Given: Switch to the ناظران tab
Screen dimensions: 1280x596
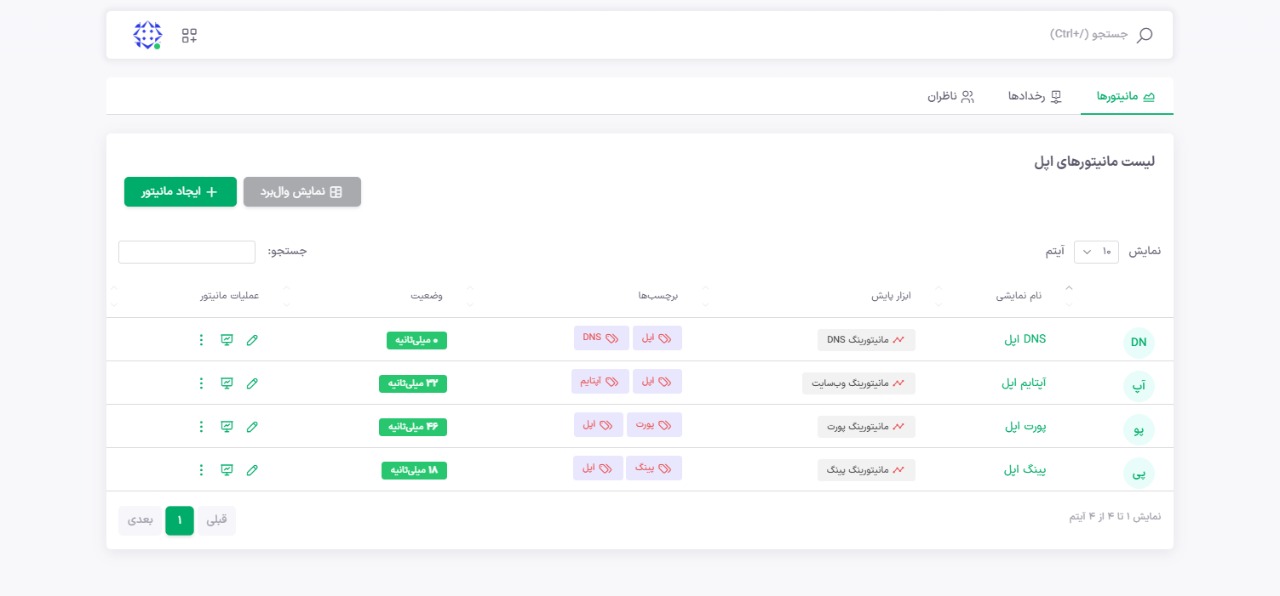Looking at the screenshot, I should point(950,96).
